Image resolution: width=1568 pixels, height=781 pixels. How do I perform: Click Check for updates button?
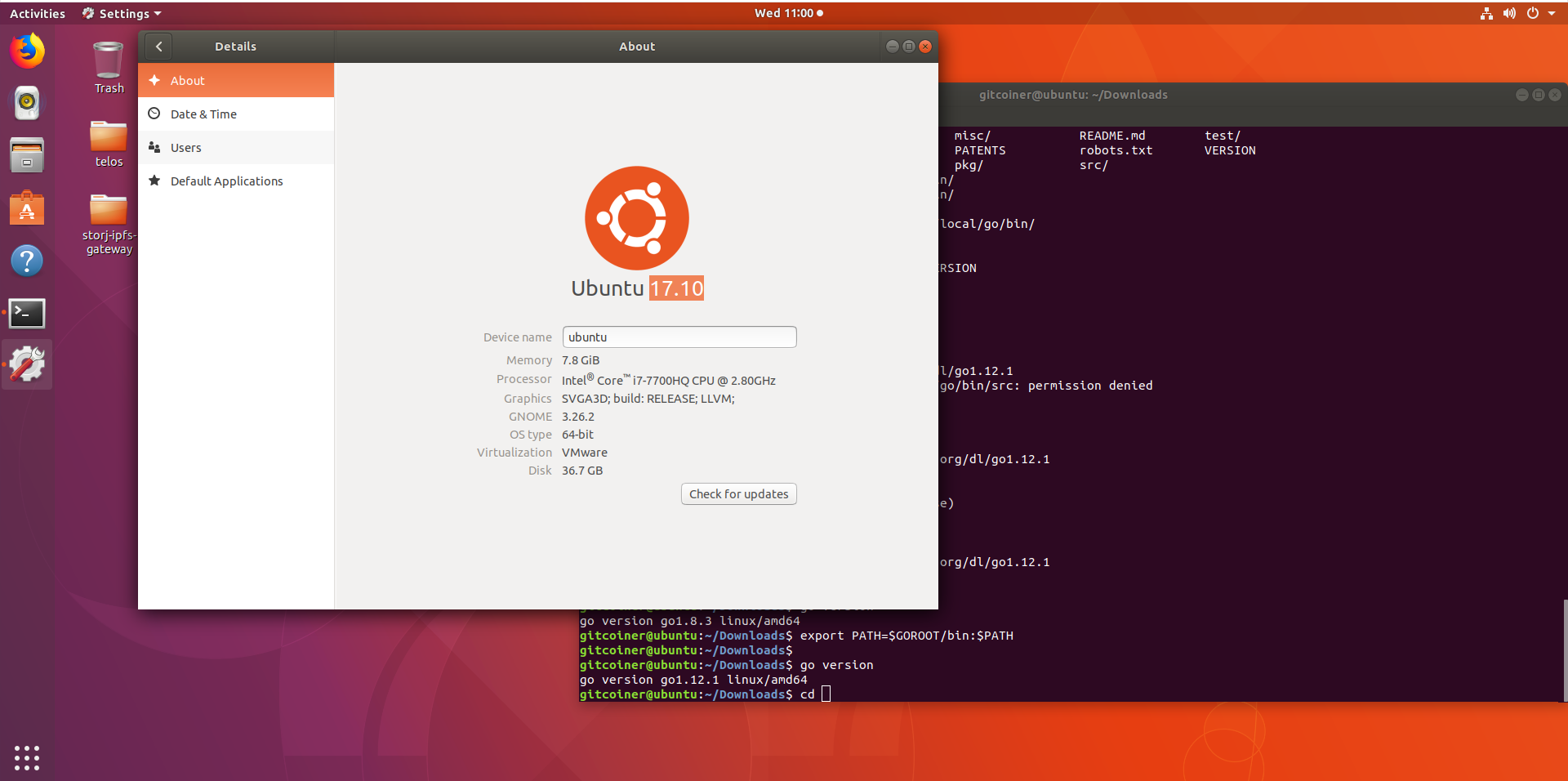(x=739, y=493)
